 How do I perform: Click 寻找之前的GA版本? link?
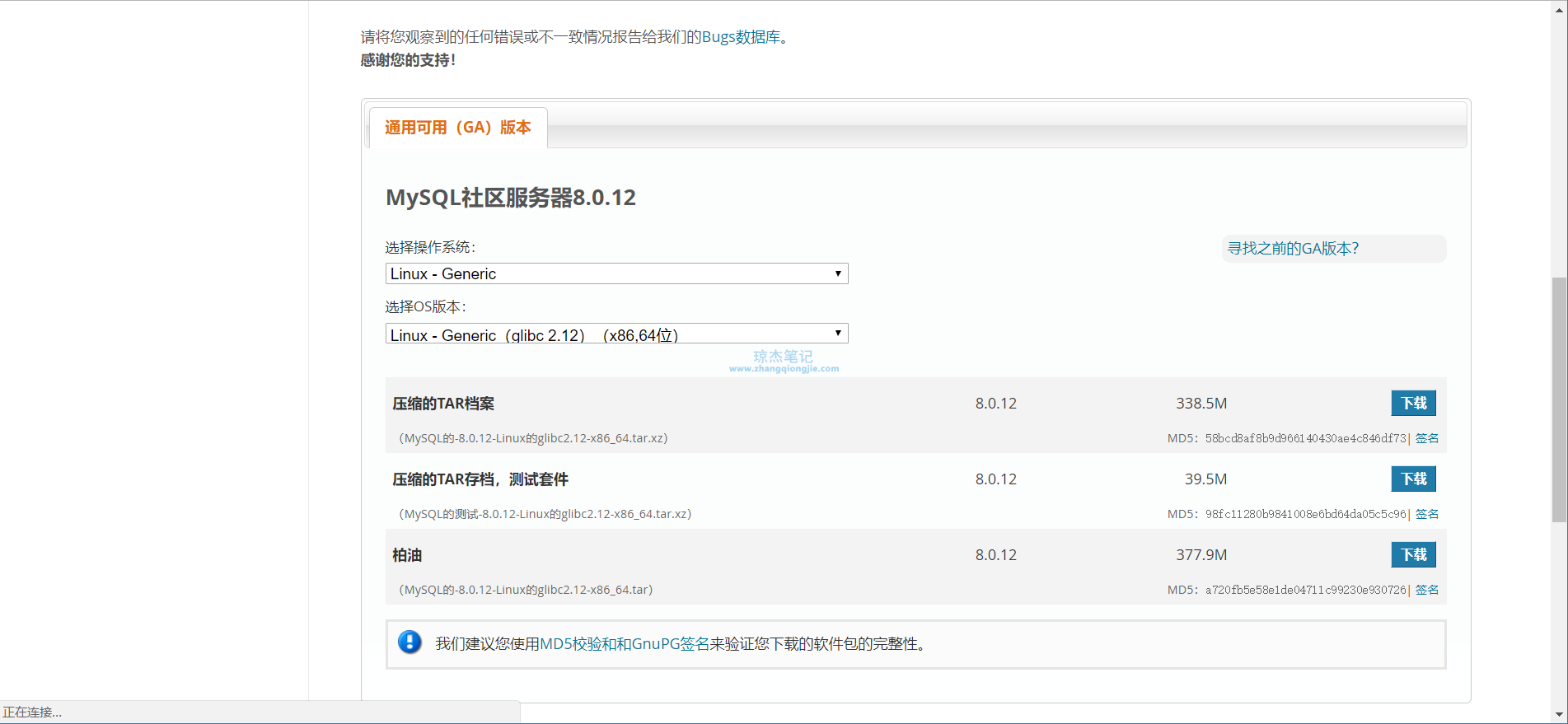point(1293,249)
